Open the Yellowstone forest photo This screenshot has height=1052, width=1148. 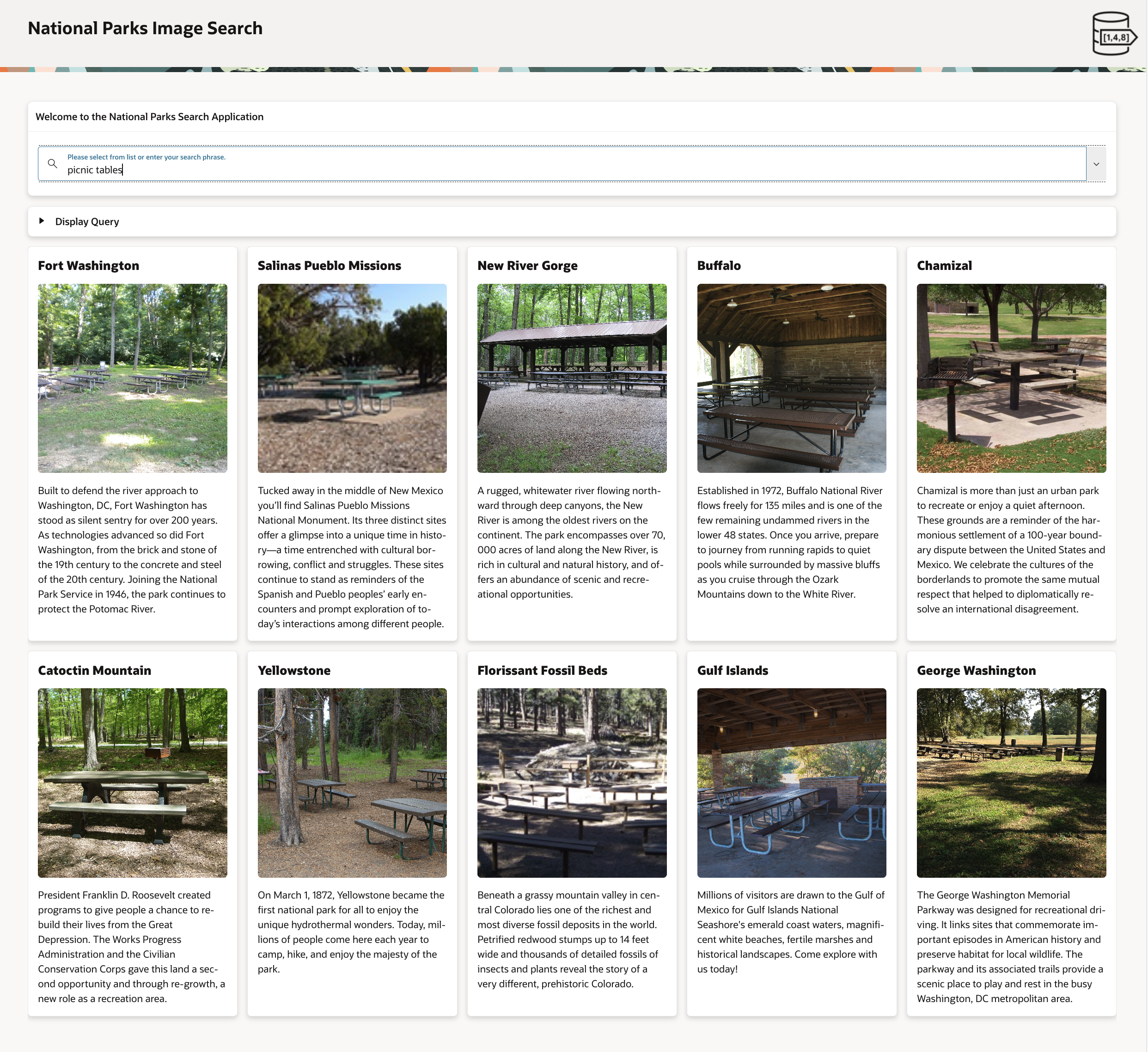pyautogui.click(x=352, y=783)
